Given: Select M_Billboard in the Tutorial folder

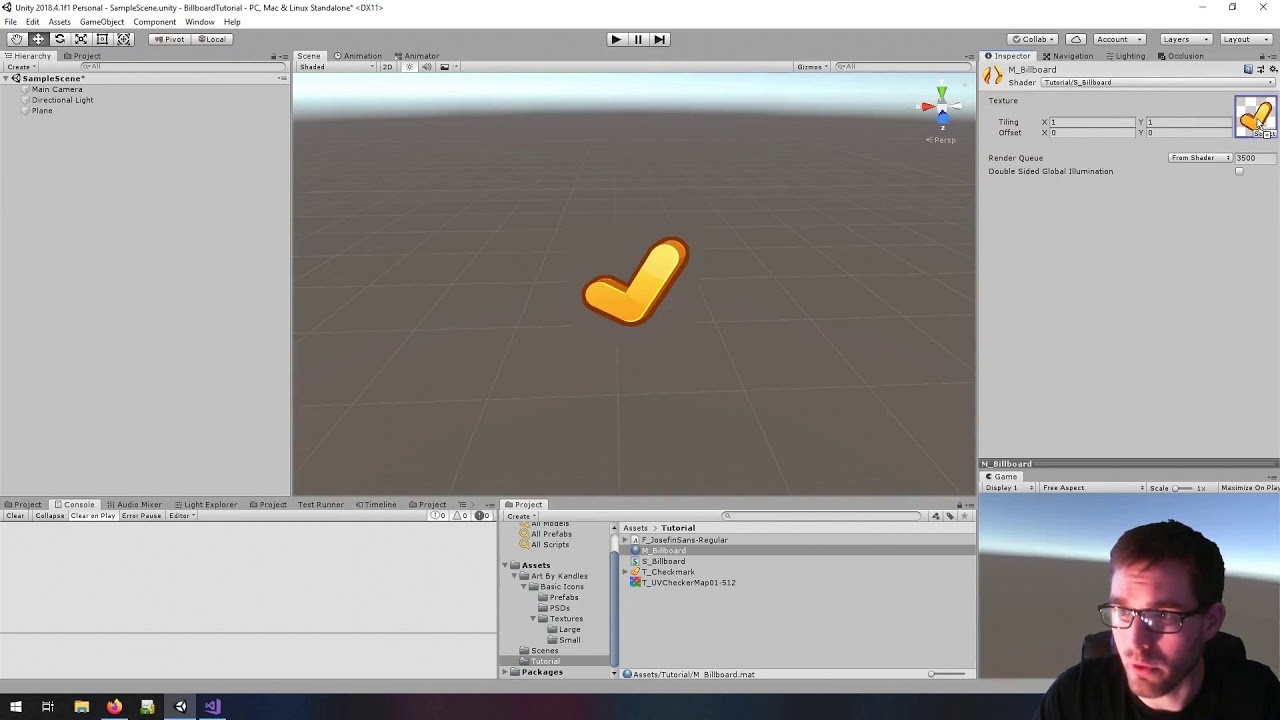Looking at the screenshot, I should [x=665, y=550].
